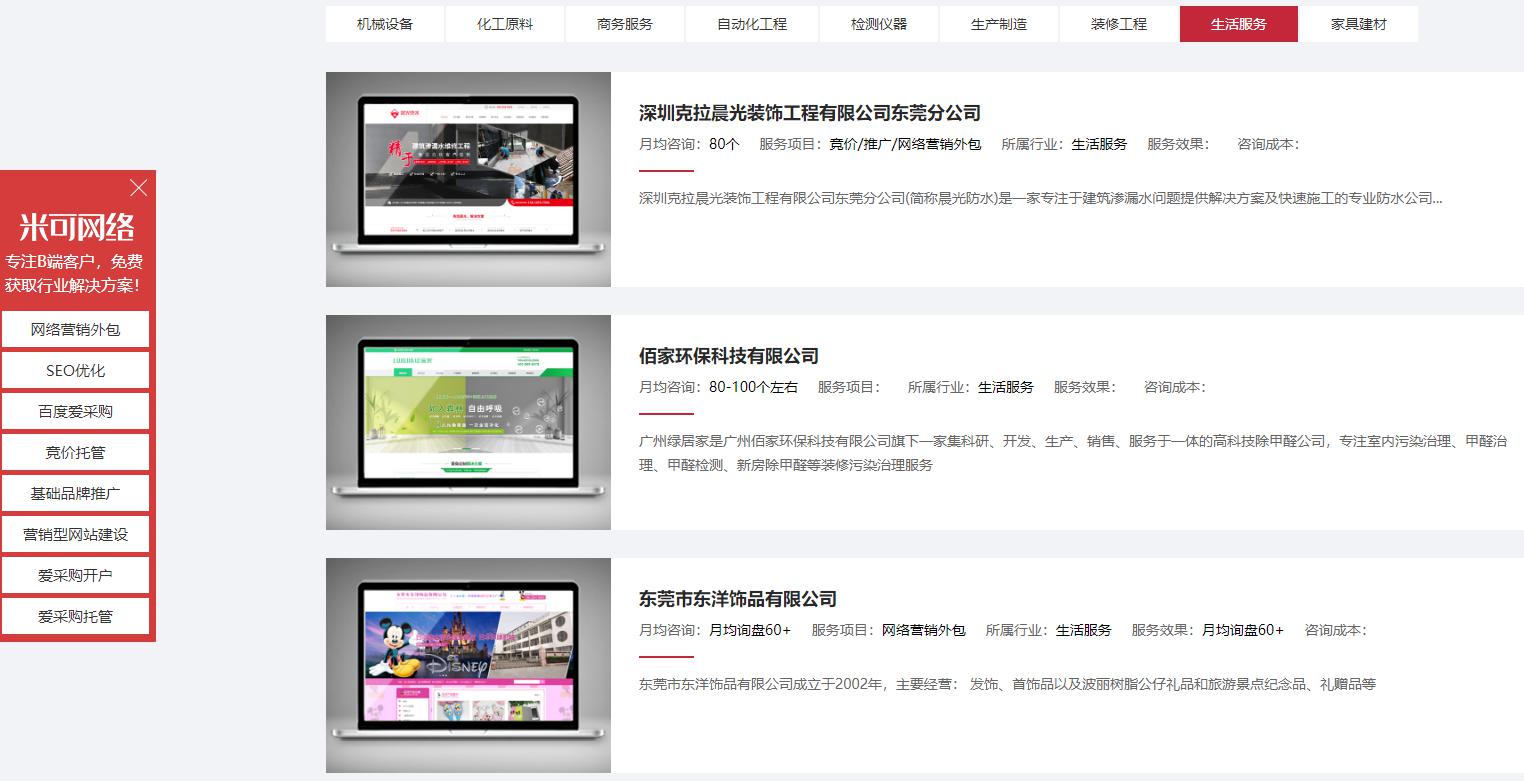View the 佰家环保科技有限公司 website thumbnail
This screenshot has height=781, width=1524.
click(468, 421)
